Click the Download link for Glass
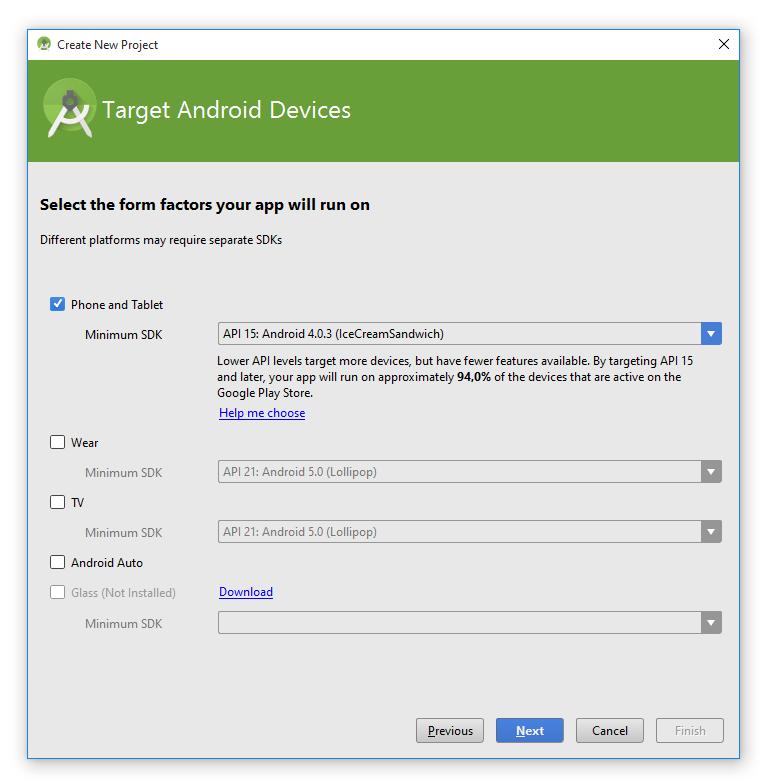 tap(246, 592)
